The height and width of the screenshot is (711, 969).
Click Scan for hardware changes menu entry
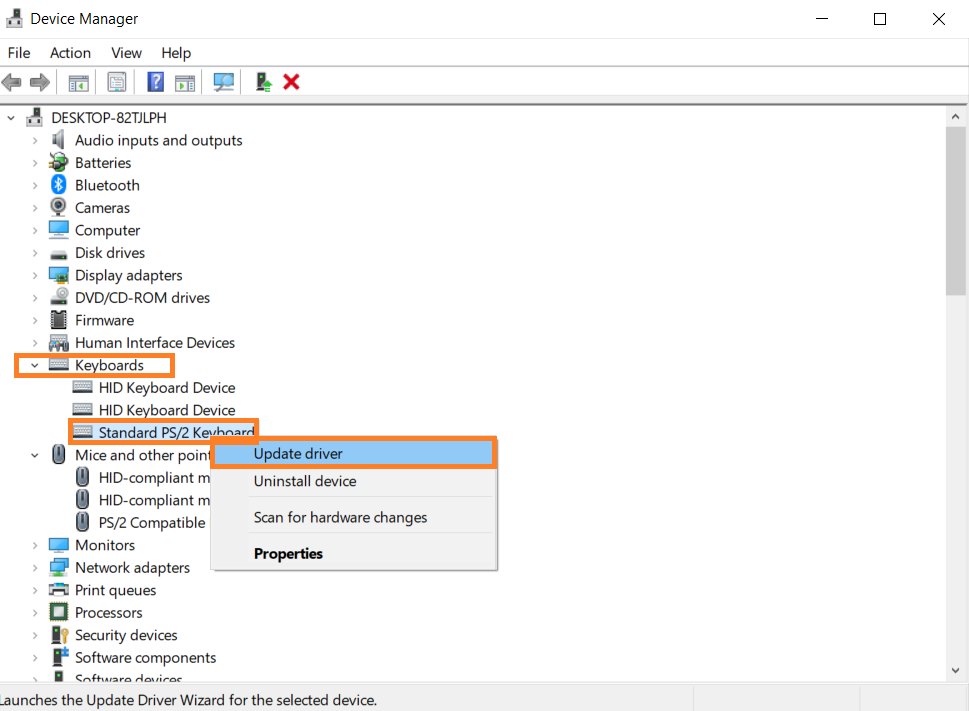click(340, 518)
